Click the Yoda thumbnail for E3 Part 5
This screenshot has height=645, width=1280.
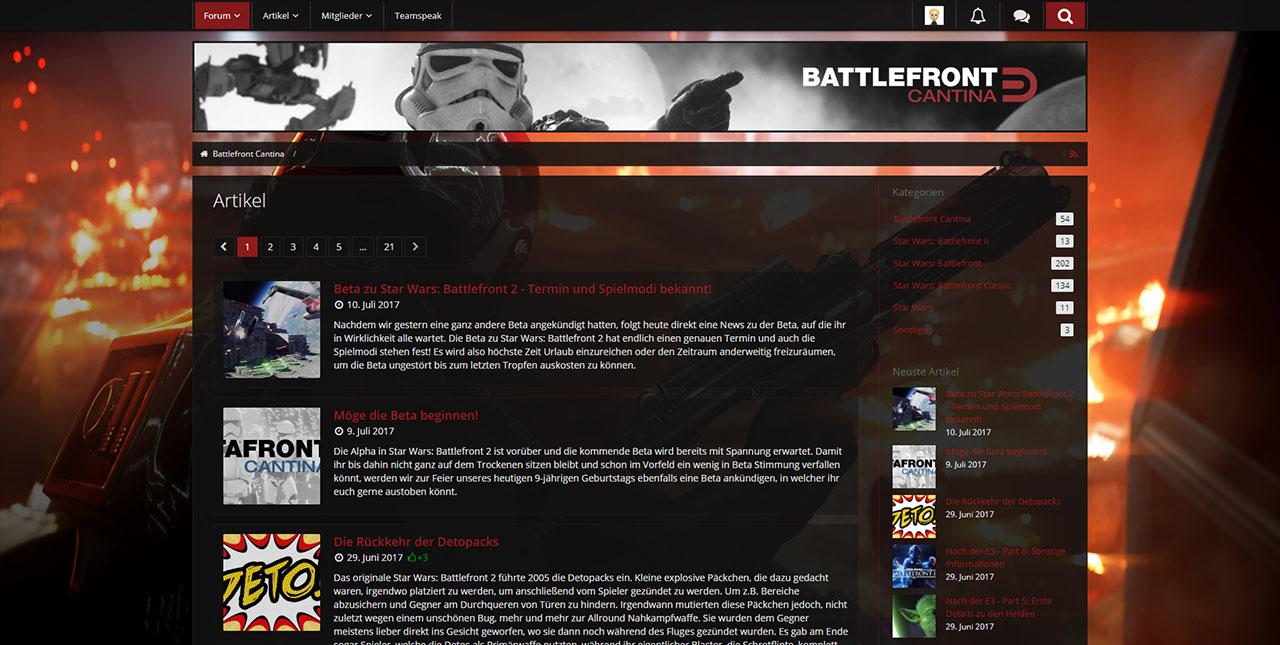click(914, 617)
